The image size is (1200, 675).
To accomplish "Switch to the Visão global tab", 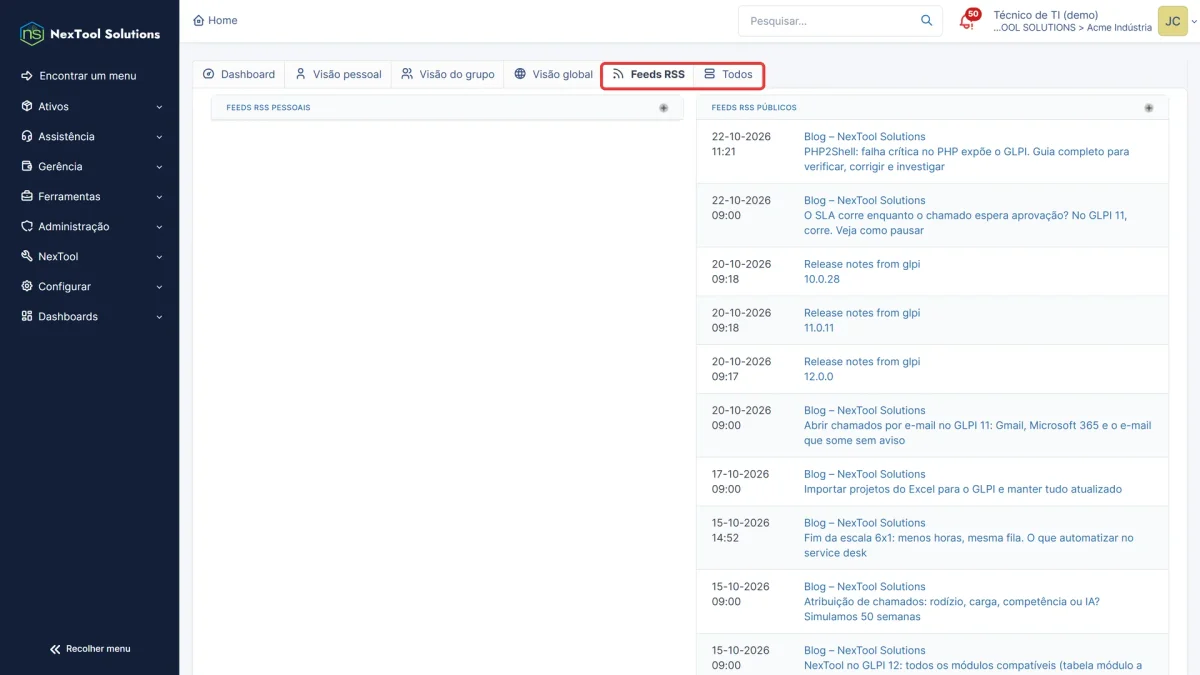I will (x=553, y=74).
